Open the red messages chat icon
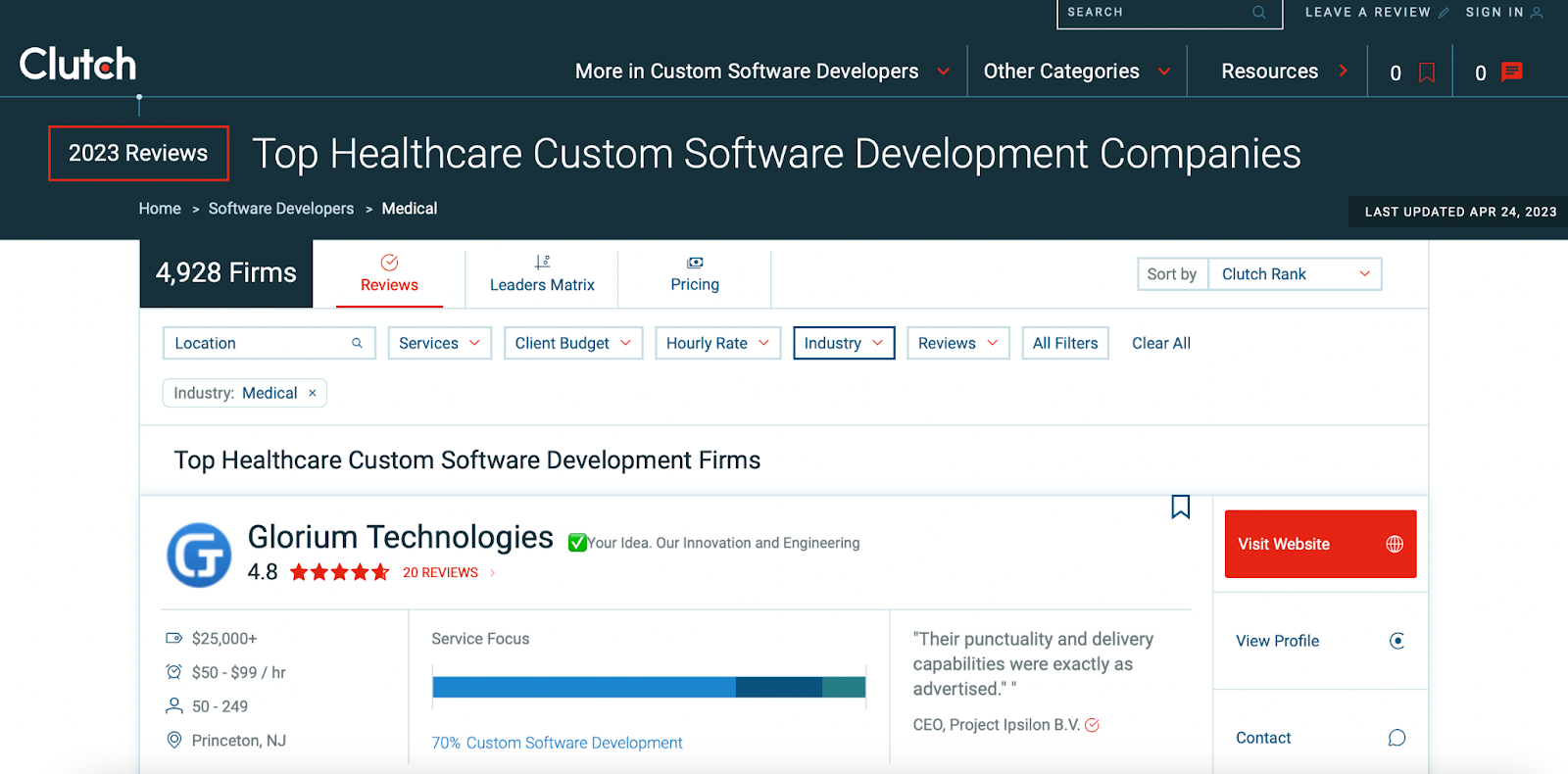The width and height of the screenshot is (1568, 774). [x=1512, y=72]
